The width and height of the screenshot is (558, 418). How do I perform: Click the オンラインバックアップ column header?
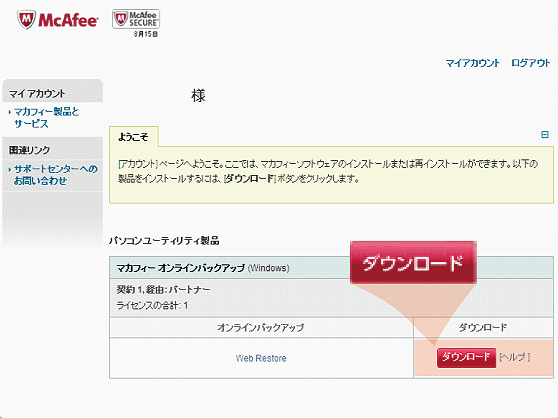pyautogui.click(x=261, y=327)
